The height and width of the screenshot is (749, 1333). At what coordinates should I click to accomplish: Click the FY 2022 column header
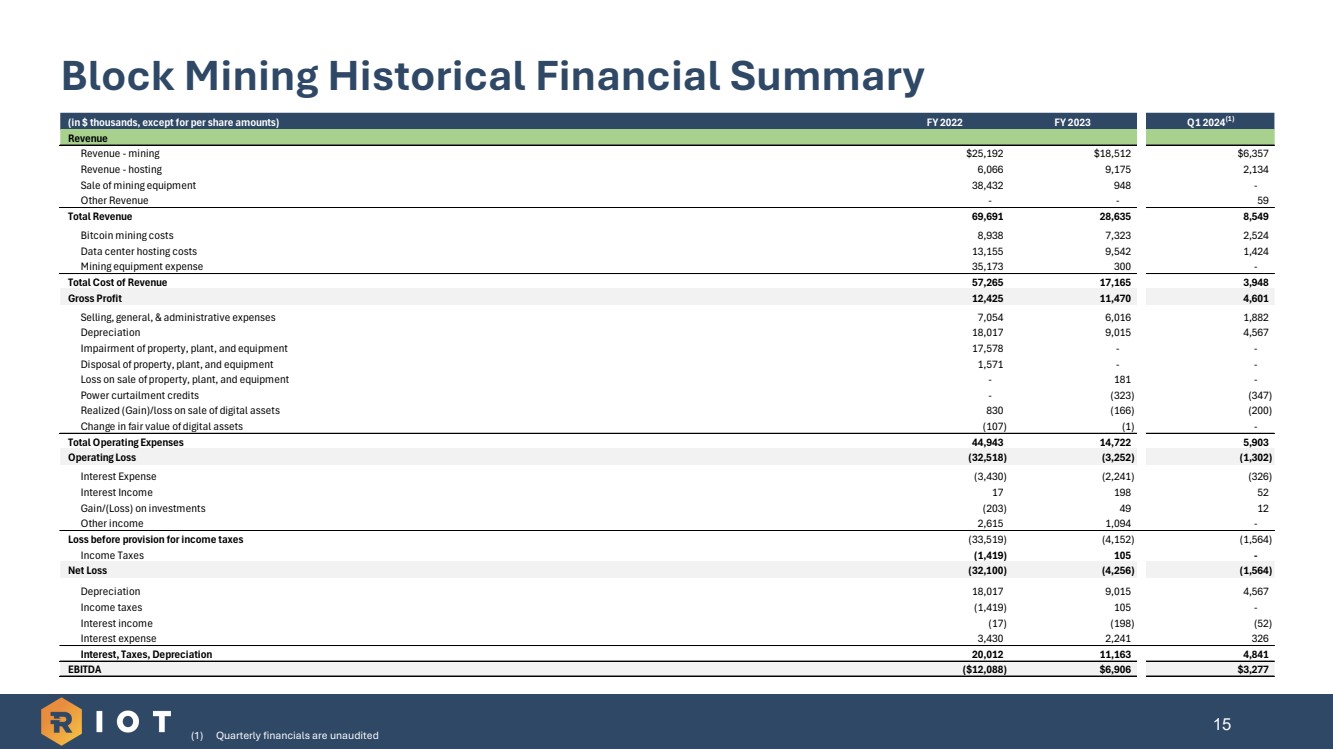[945, 122]
